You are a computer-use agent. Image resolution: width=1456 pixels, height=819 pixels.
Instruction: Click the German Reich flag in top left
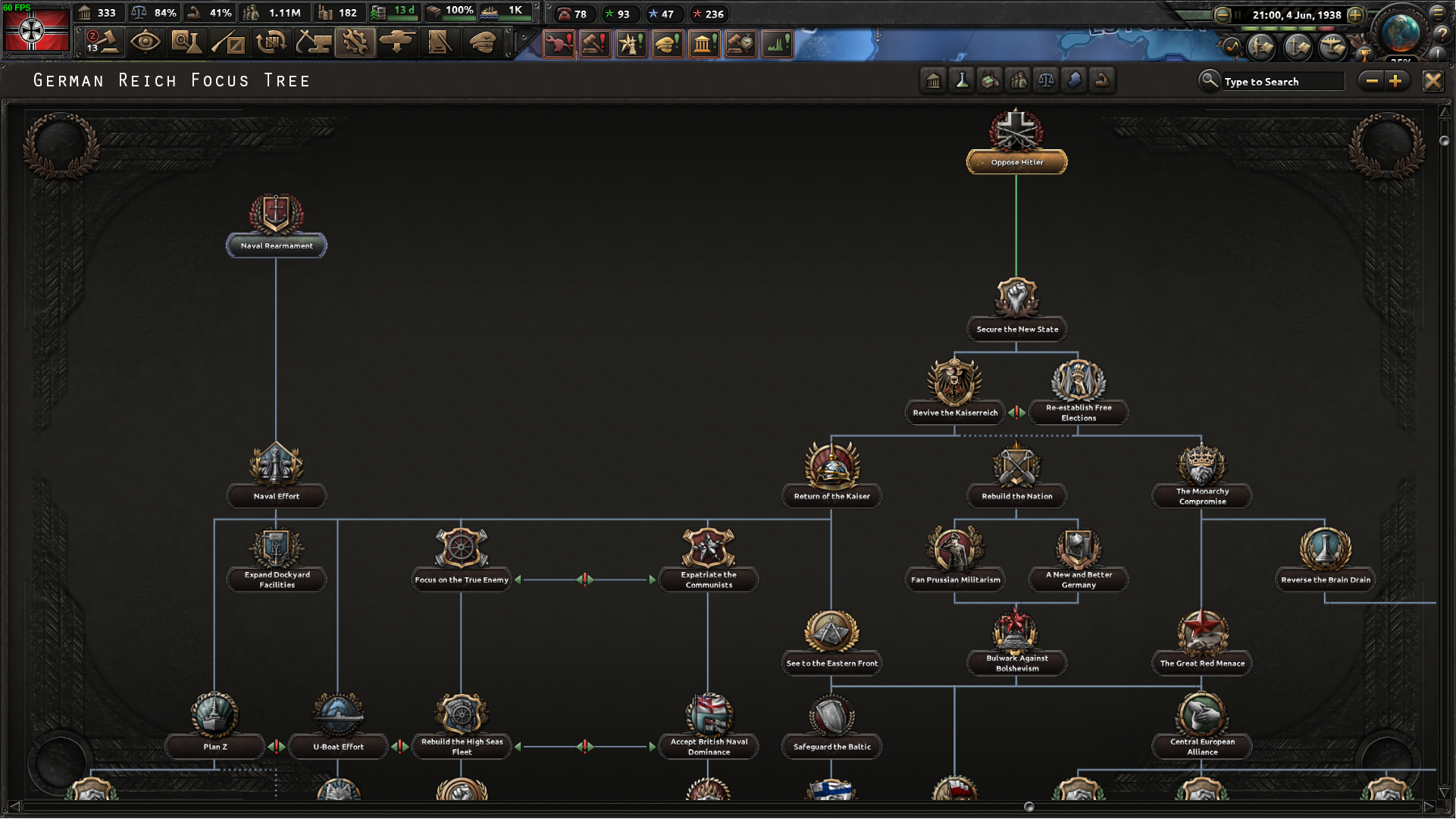tap(35, 31)
